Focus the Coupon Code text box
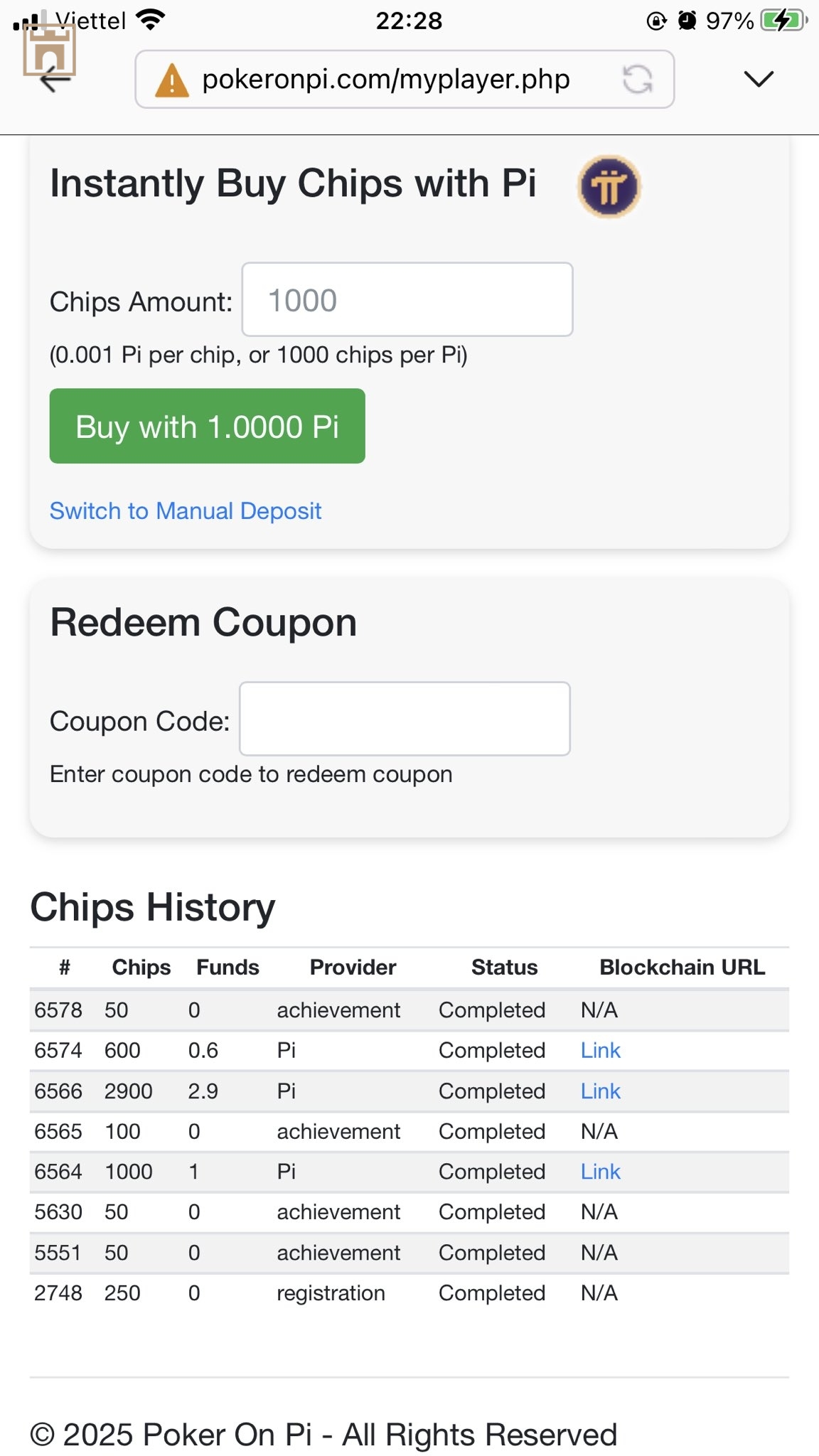This screenshot has width=819, height=1456. coord(405,719)
